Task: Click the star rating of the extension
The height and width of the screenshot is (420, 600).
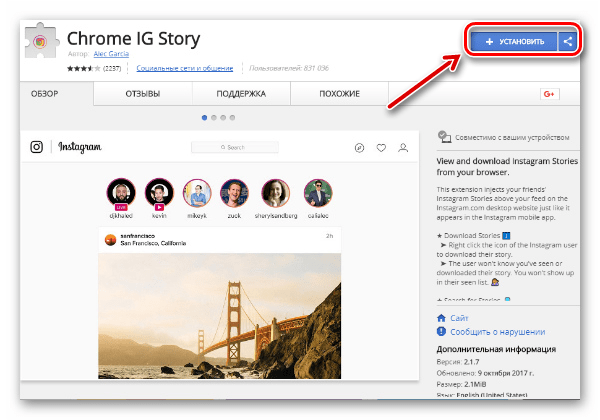Action: (83, 69)
